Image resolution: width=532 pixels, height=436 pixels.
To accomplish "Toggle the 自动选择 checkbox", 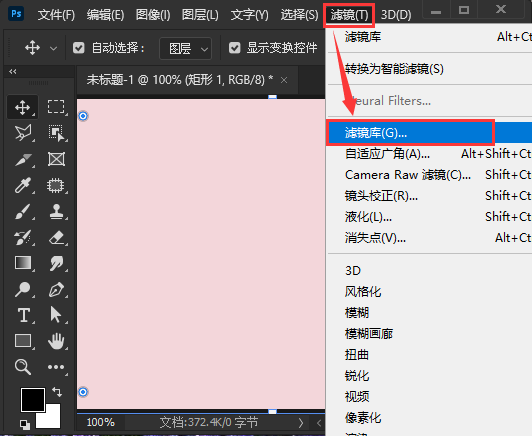I will click(79, 48).
